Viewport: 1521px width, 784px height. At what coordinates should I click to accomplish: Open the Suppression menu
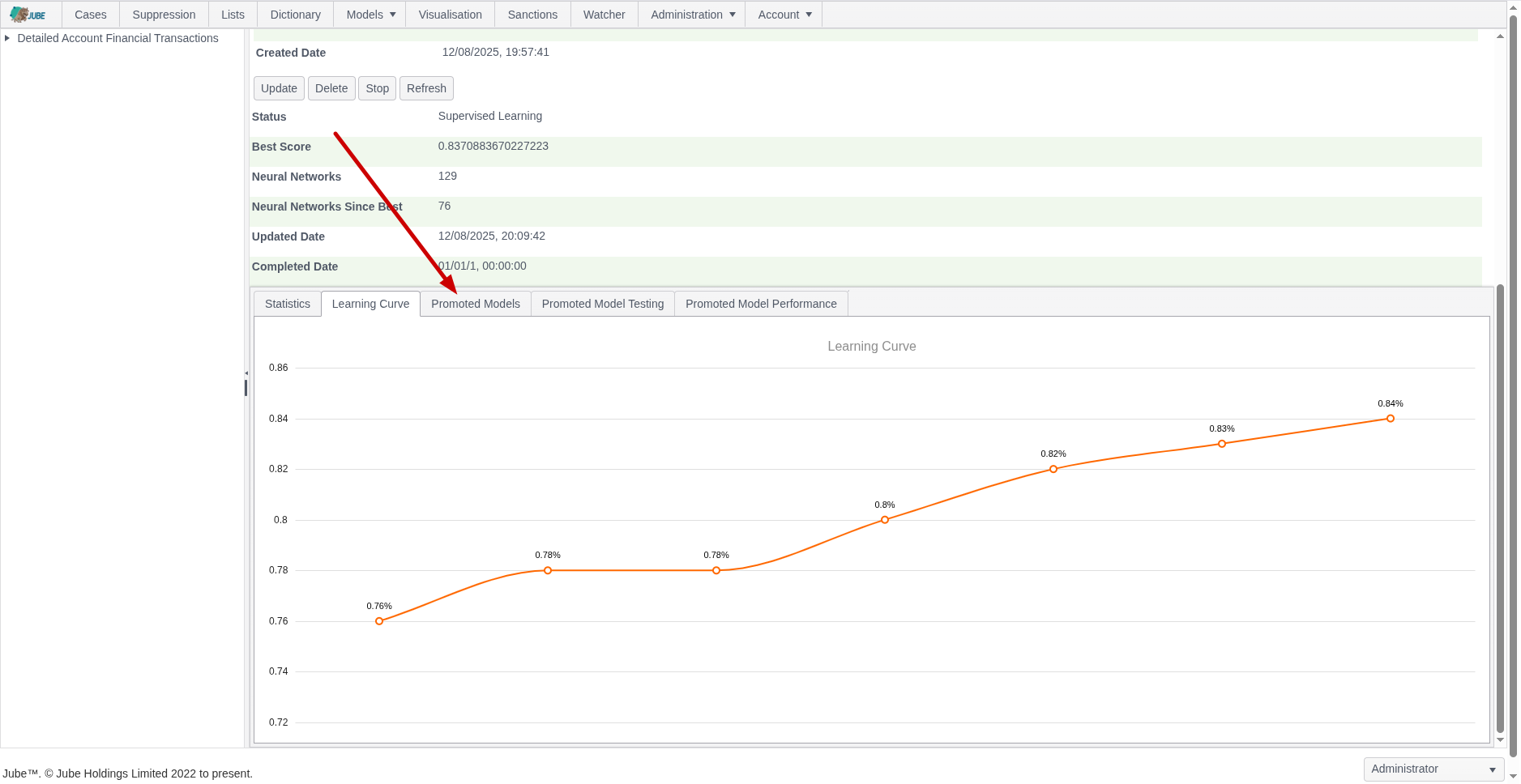point(164,15)
